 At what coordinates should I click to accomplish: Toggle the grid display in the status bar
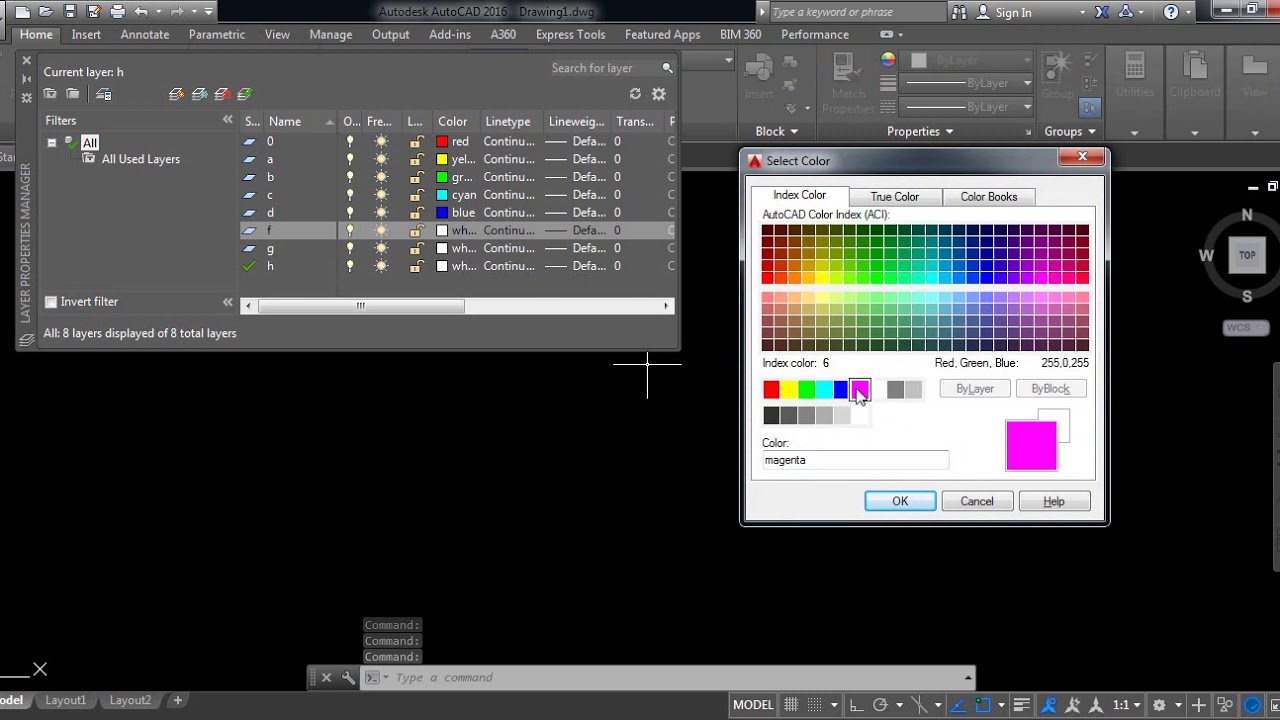792,705
